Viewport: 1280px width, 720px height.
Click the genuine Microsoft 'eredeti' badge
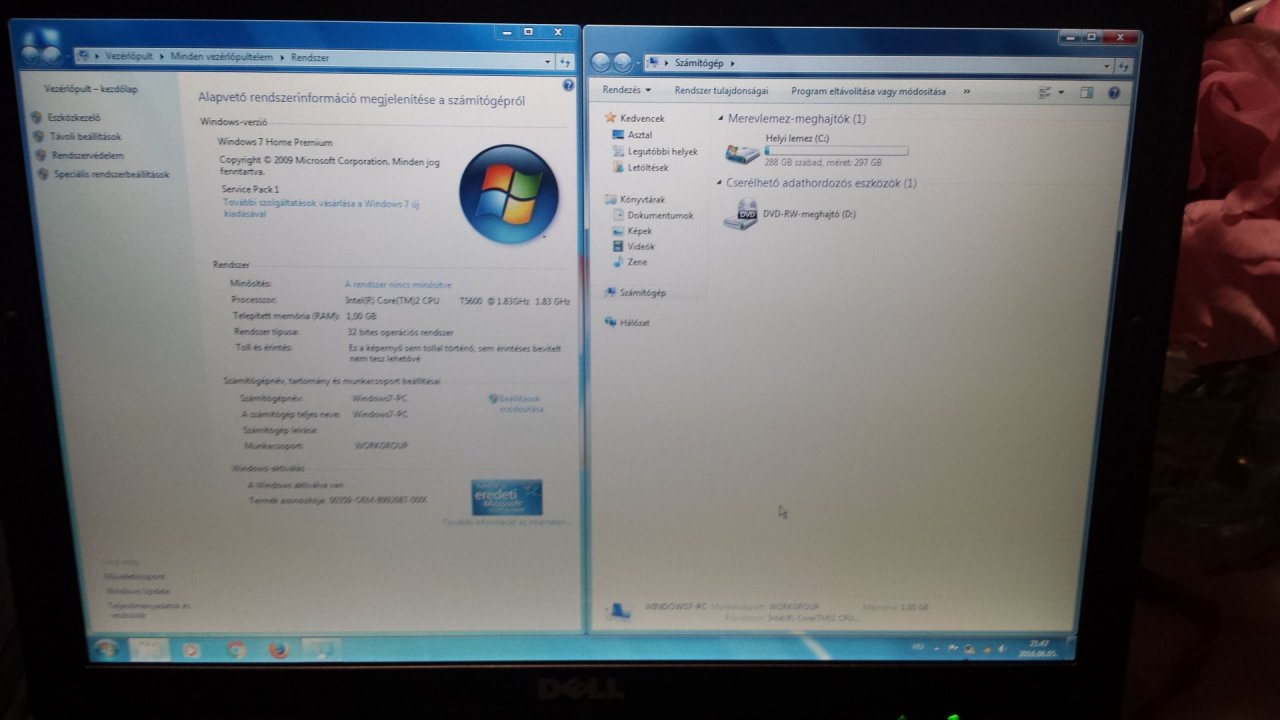(506, 497)
